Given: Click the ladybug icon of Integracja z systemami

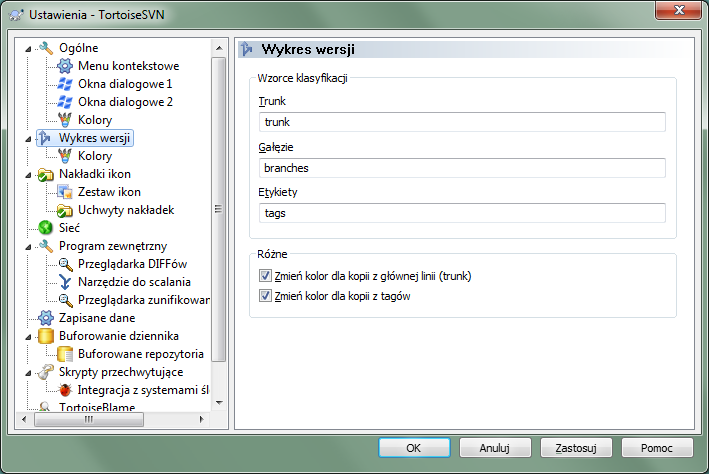Looking at the screenshot, I should pos(65,390).
